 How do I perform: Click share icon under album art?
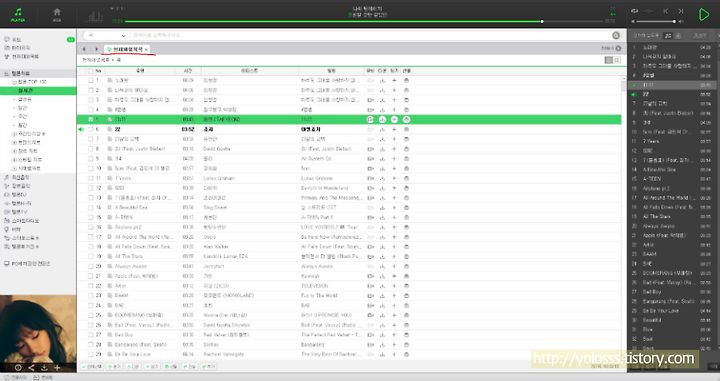(31, 368)
